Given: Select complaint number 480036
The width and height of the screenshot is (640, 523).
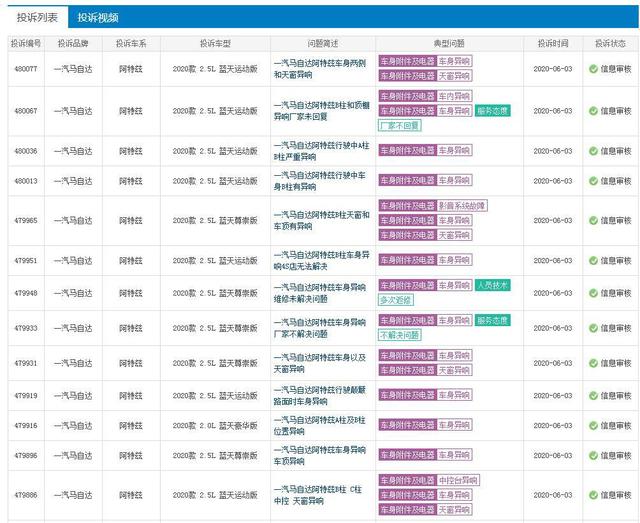Looking at the screenshot, I should coord(26,151).
